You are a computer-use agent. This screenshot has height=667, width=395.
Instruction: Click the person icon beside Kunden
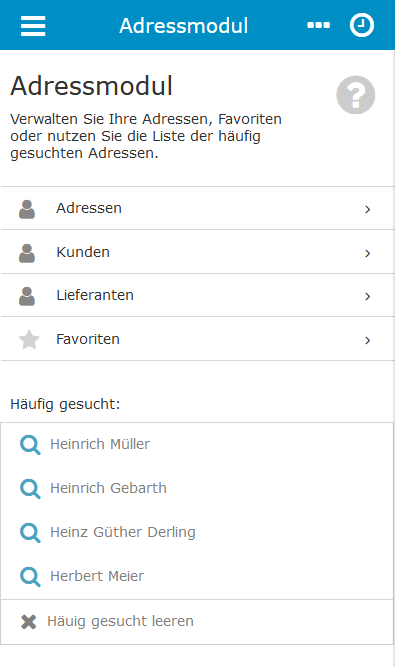tap(27, 253)
